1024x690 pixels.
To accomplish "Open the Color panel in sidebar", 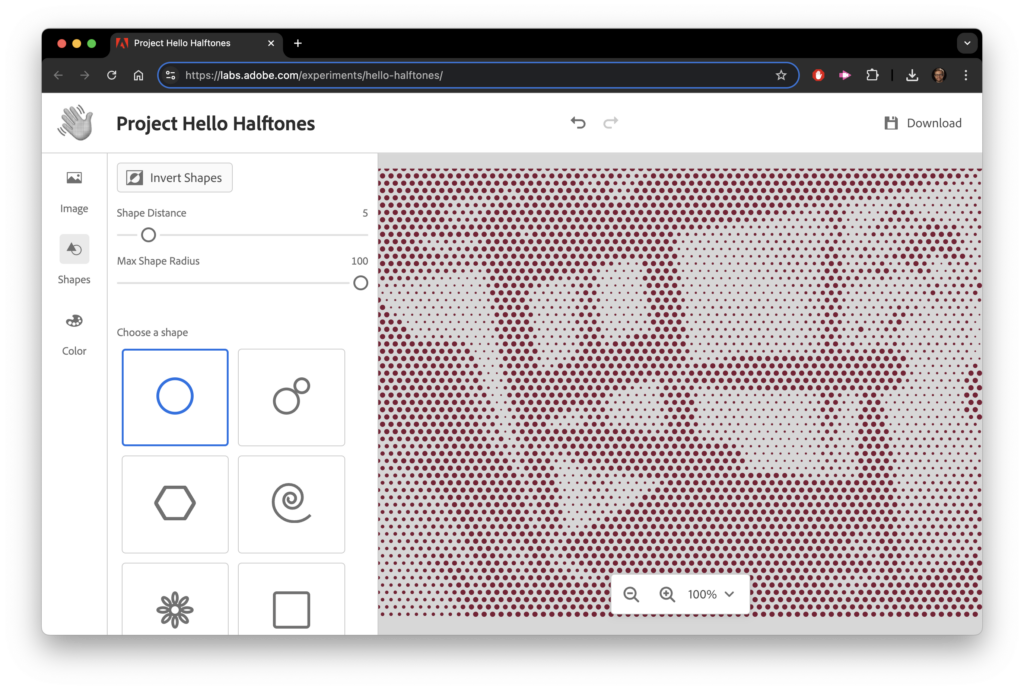I will pyautogui.click(x=74, y=334).
